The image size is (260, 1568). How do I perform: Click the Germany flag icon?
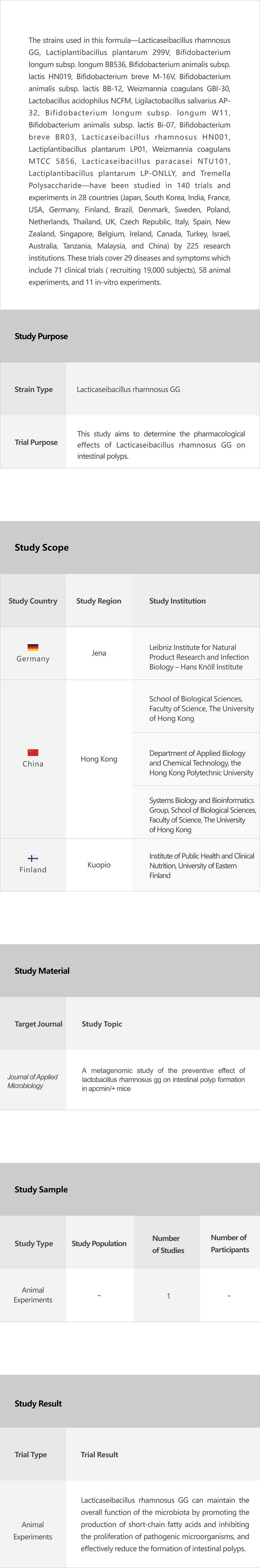click(33, 647)
